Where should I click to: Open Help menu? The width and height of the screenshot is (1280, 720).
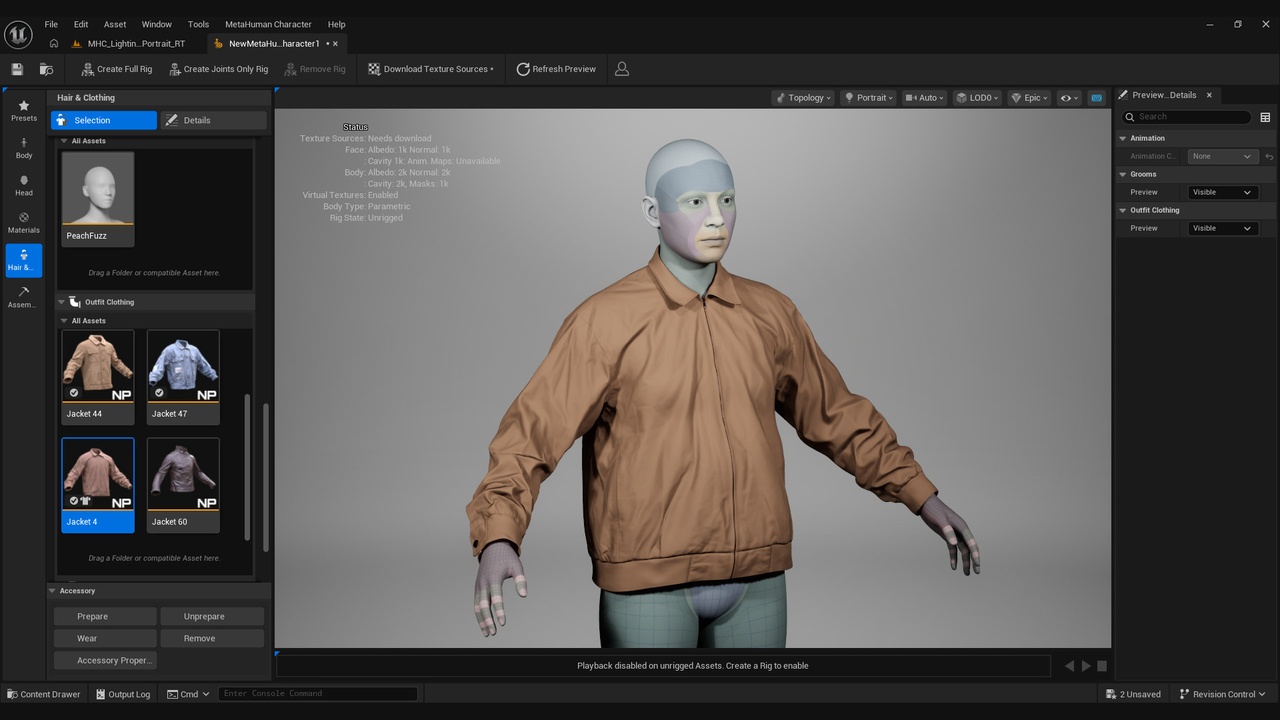[337, 24]
